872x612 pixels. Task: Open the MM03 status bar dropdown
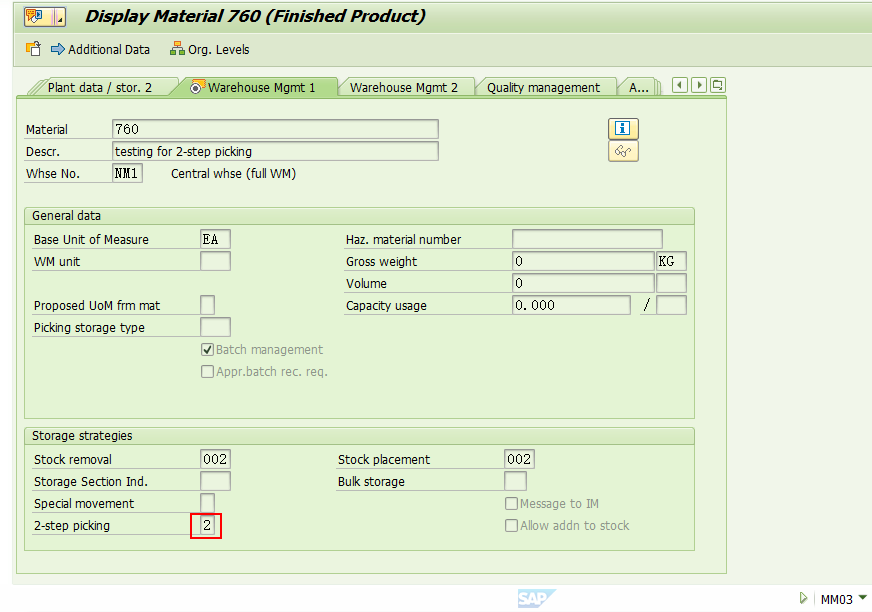[843, 598]
